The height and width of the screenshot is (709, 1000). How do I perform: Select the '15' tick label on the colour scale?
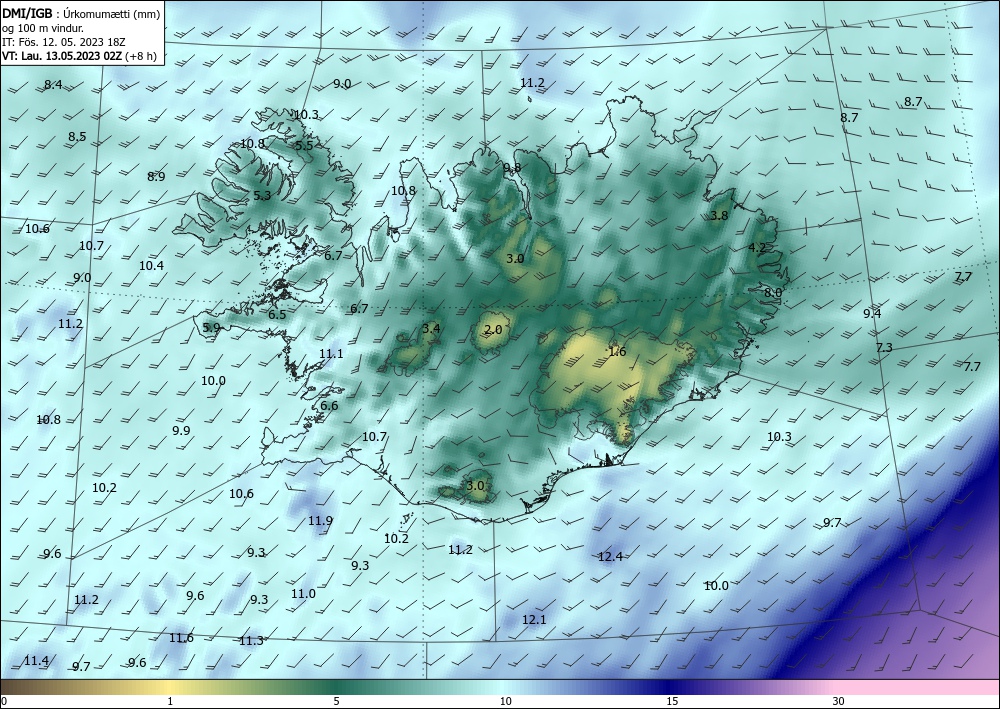point(672,701)
